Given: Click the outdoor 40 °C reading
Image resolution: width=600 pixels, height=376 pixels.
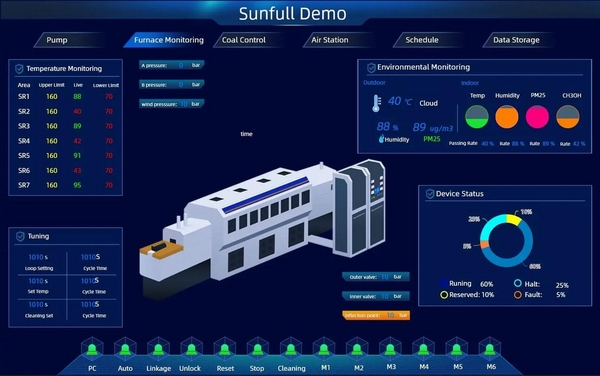Looking at the screenshot, I should pos(400,101).
